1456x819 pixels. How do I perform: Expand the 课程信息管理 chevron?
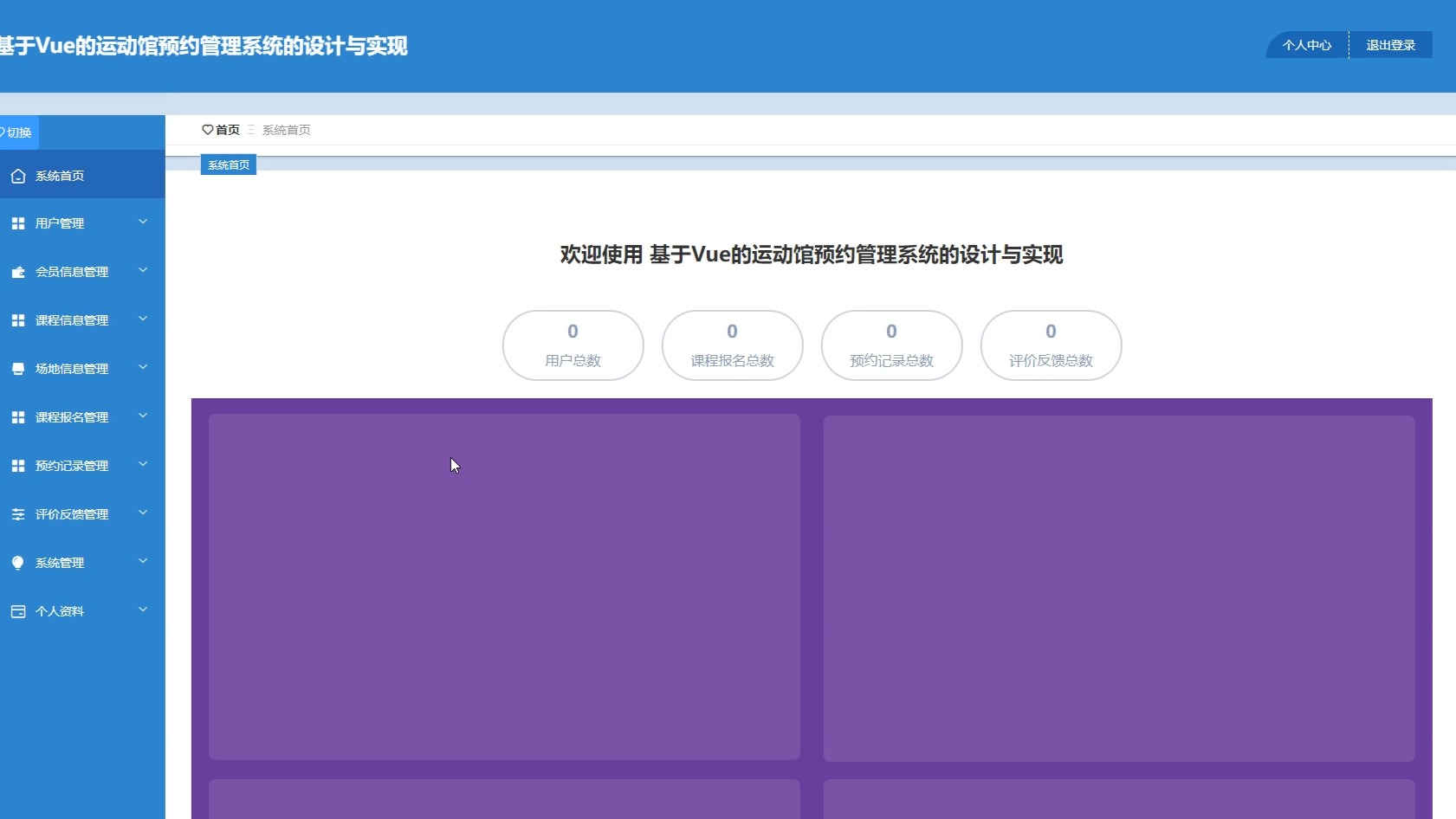tap(143, 319)
